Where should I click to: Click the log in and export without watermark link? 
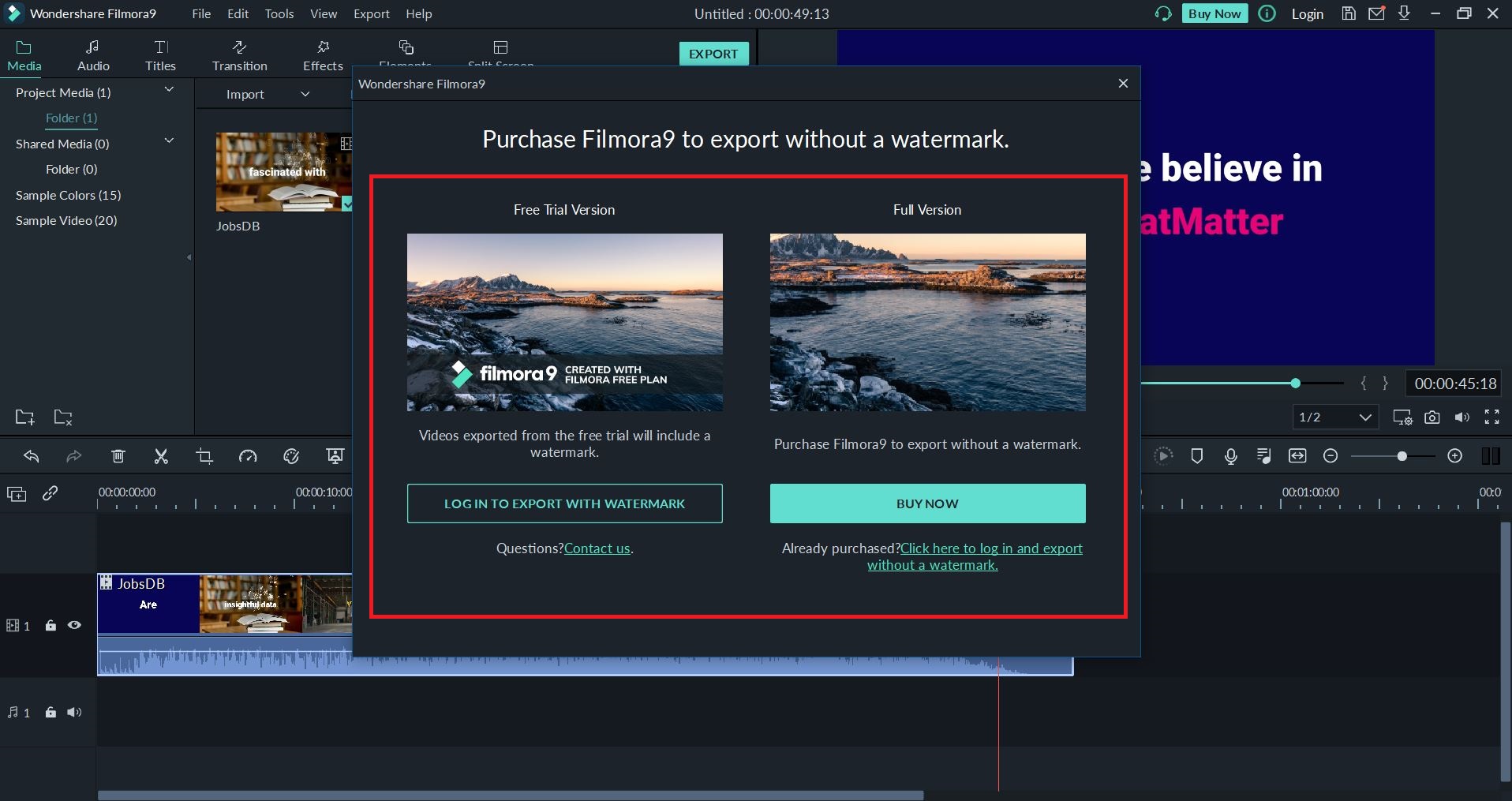click(x=975, y=556)
